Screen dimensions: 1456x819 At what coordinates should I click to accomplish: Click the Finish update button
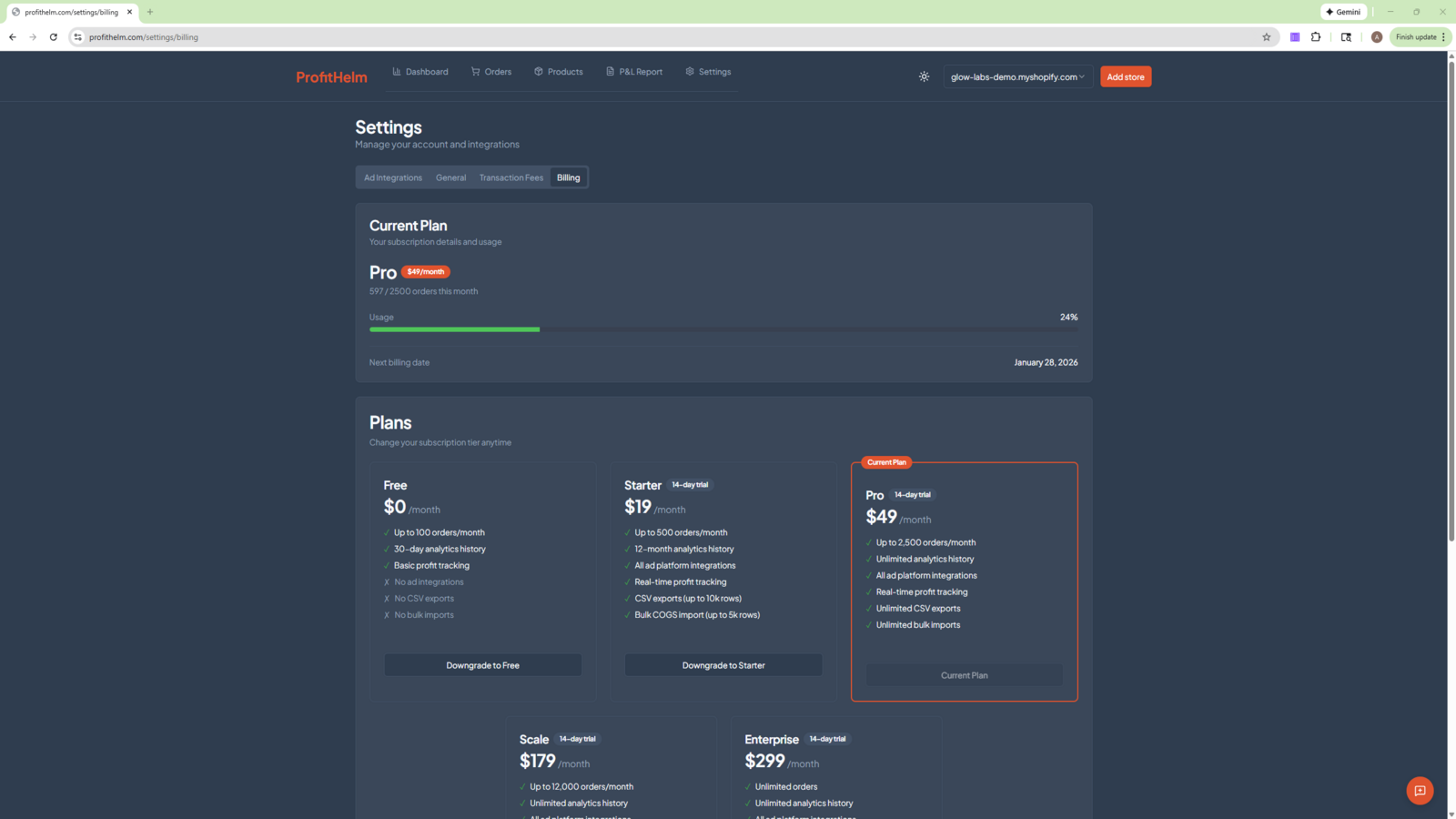1416,37
